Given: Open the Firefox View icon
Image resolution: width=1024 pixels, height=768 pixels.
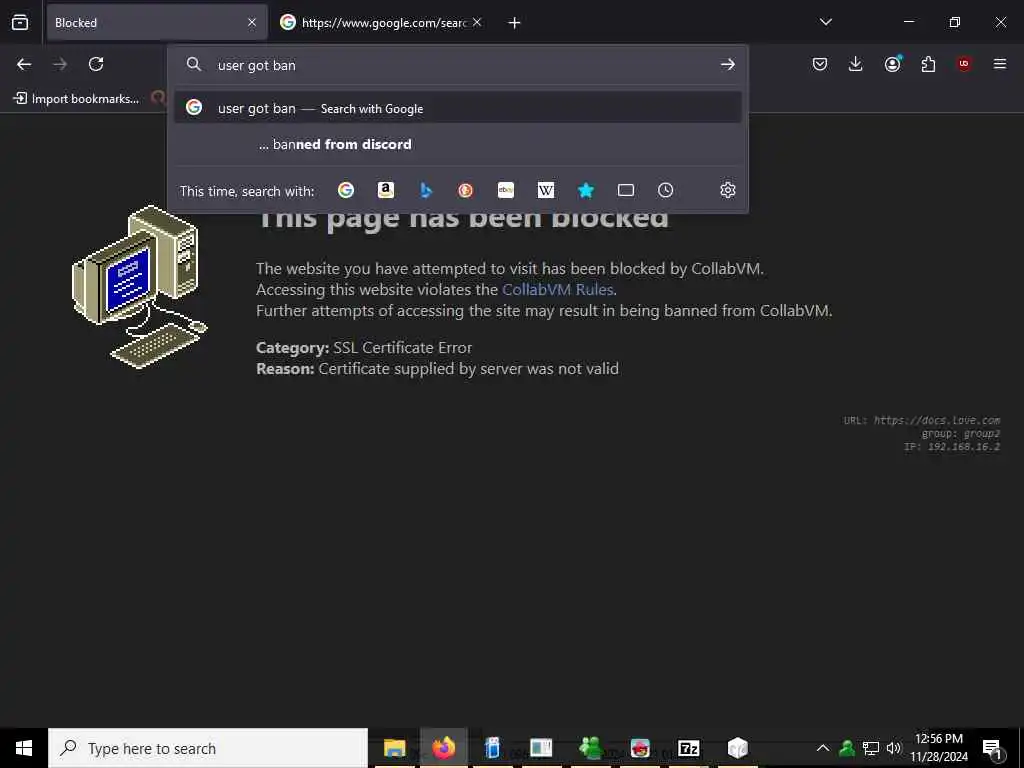Looking at the screenshot, I should click(x=20, y=22).
